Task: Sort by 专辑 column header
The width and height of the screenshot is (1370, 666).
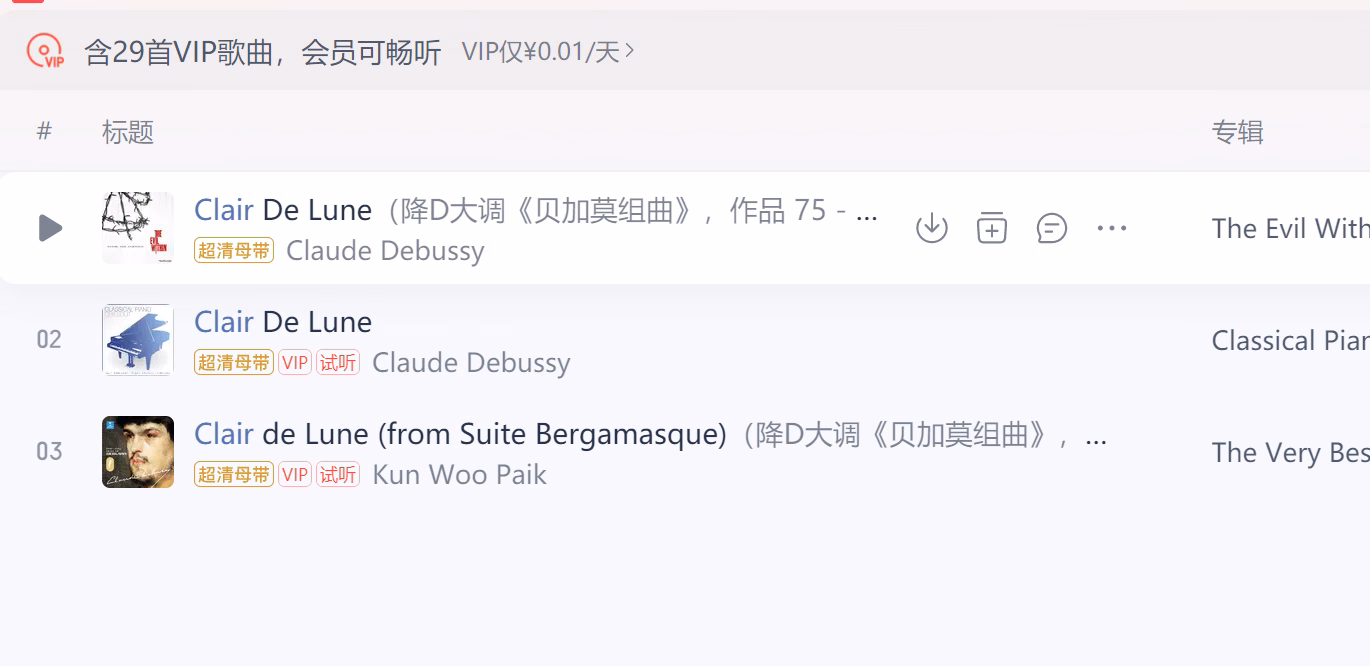Action: (x=1238, y=131)
